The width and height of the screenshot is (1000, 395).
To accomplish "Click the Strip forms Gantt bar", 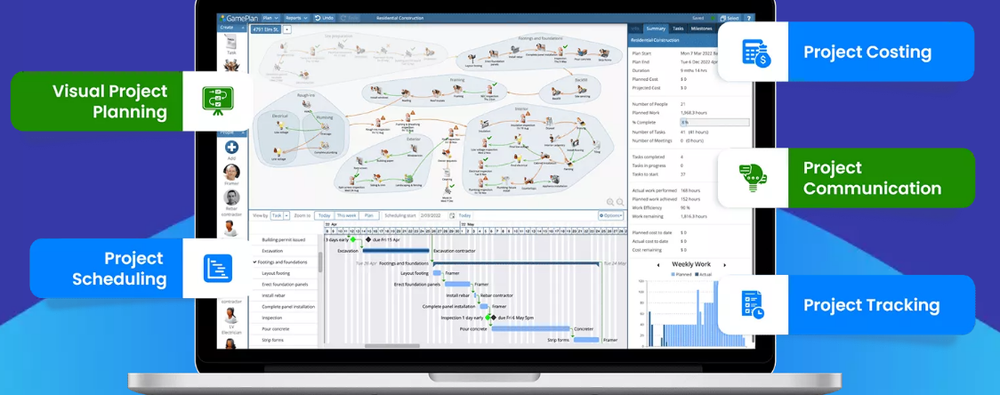I will 586,340.
